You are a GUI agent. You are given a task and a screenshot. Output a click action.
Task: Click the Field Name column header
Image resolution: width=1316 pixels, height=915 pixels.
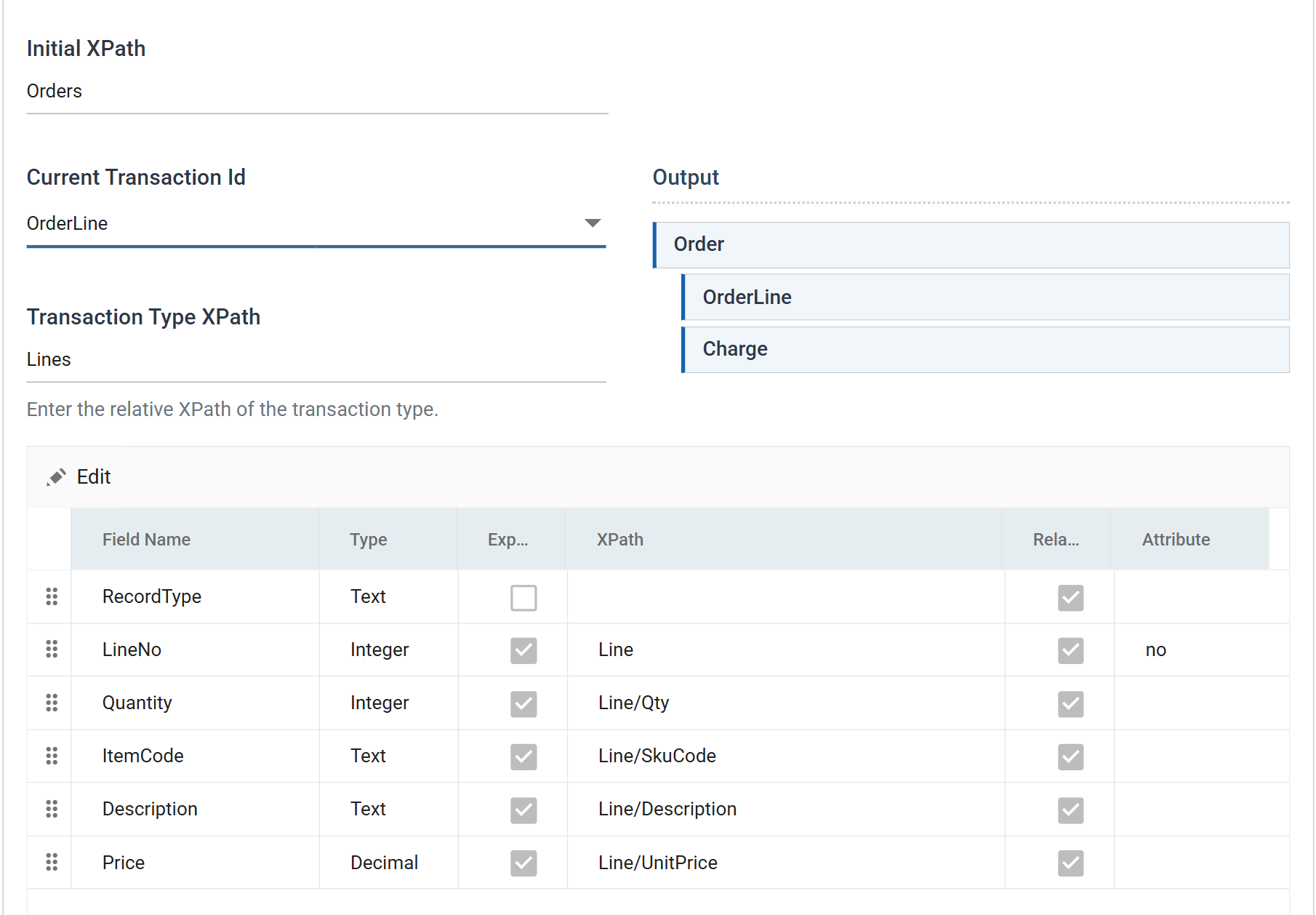click(x=195, y=539)
